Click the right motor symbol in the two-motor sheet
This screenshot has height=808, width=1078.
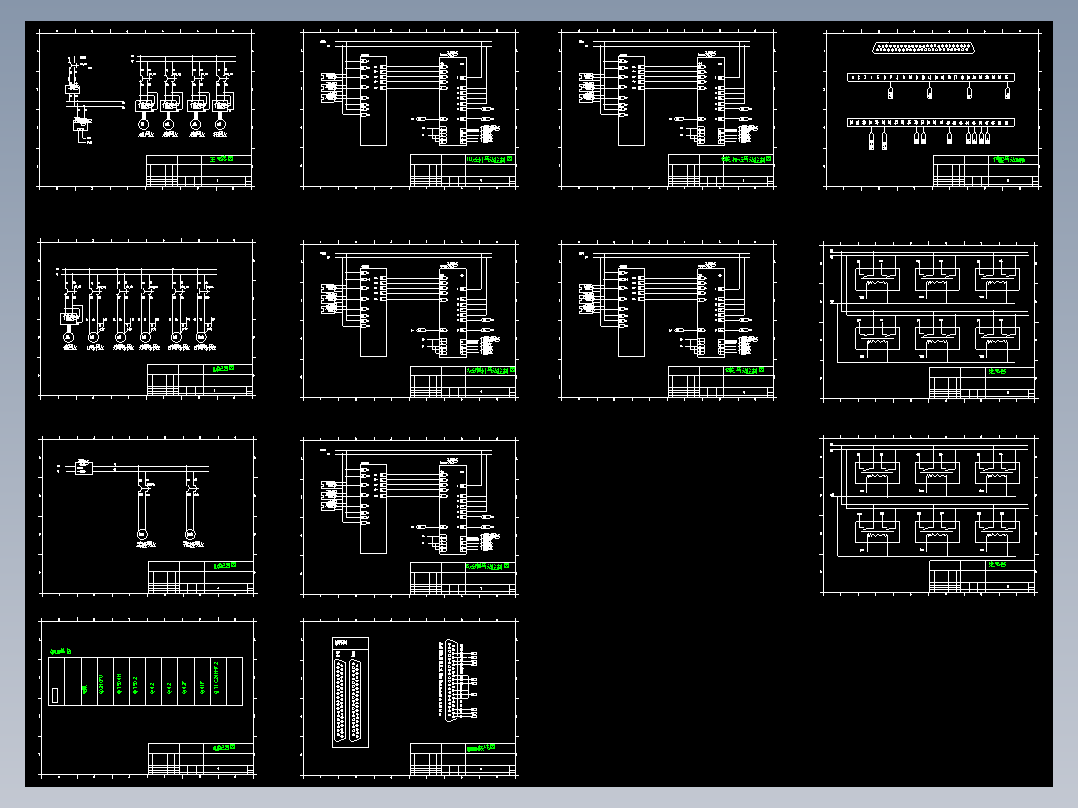(190, 534)
